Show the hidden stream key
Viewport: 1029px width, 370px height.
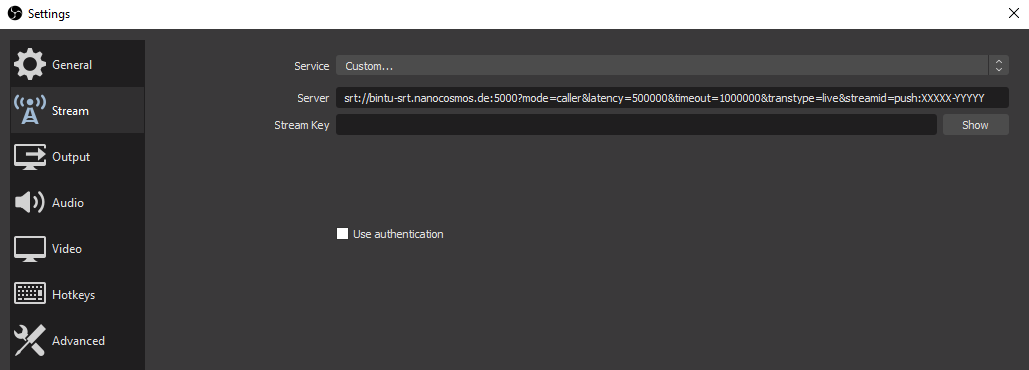click(975, 125)
